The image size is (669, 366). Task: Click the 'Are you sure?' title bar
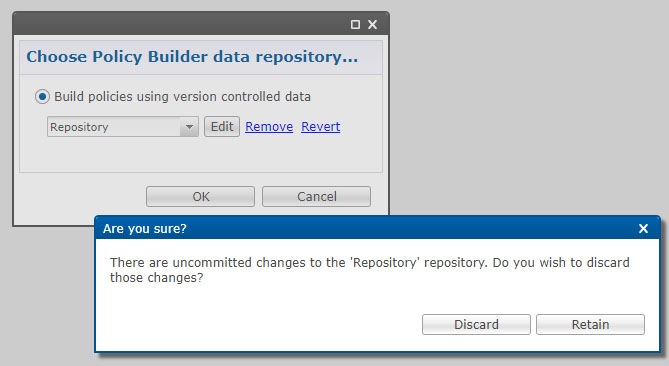[367, 229]
